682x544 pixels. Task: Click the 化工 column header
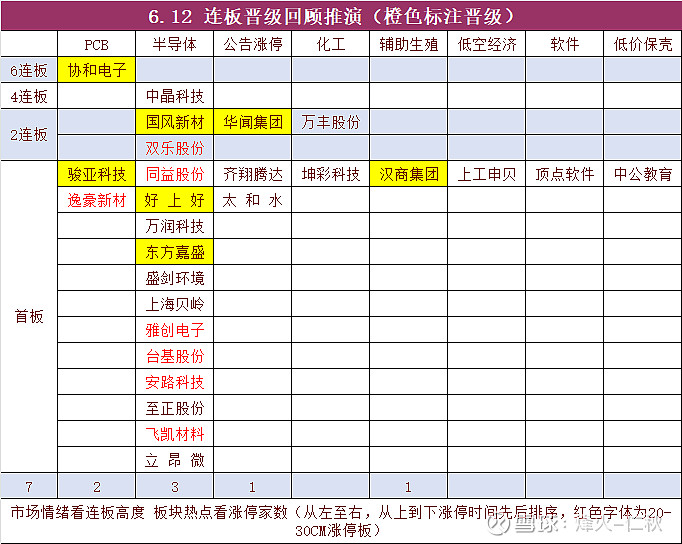point(331,44)
